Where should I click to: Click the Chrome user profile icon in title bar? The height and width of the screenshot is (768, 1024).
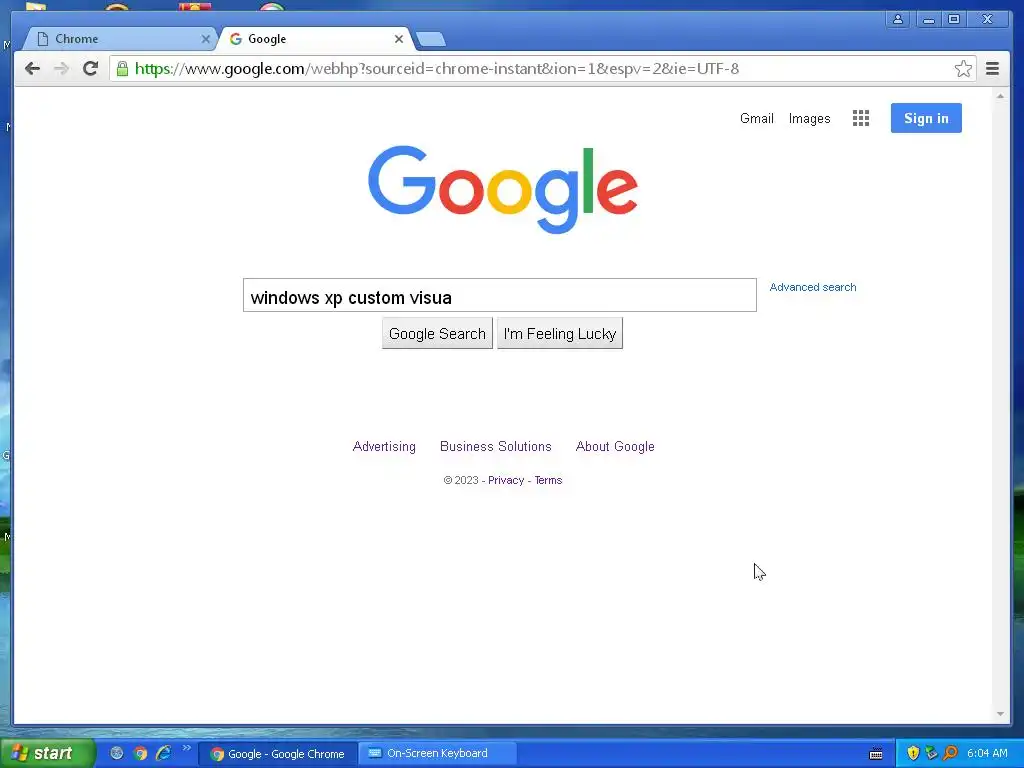(x=898, y=19)
